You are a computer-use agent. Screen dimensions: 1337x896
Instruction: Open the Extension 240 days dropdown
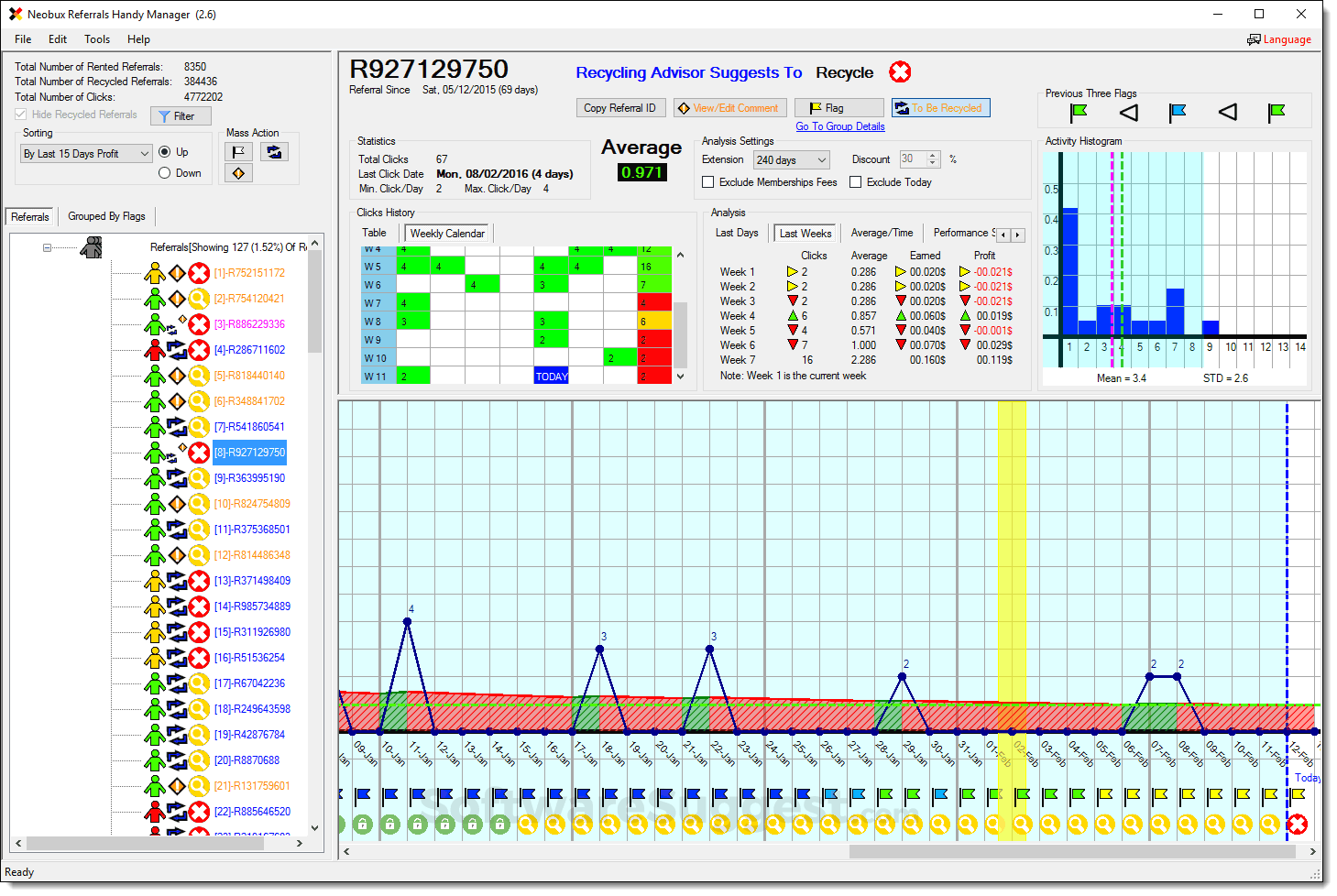pos(791,160)
